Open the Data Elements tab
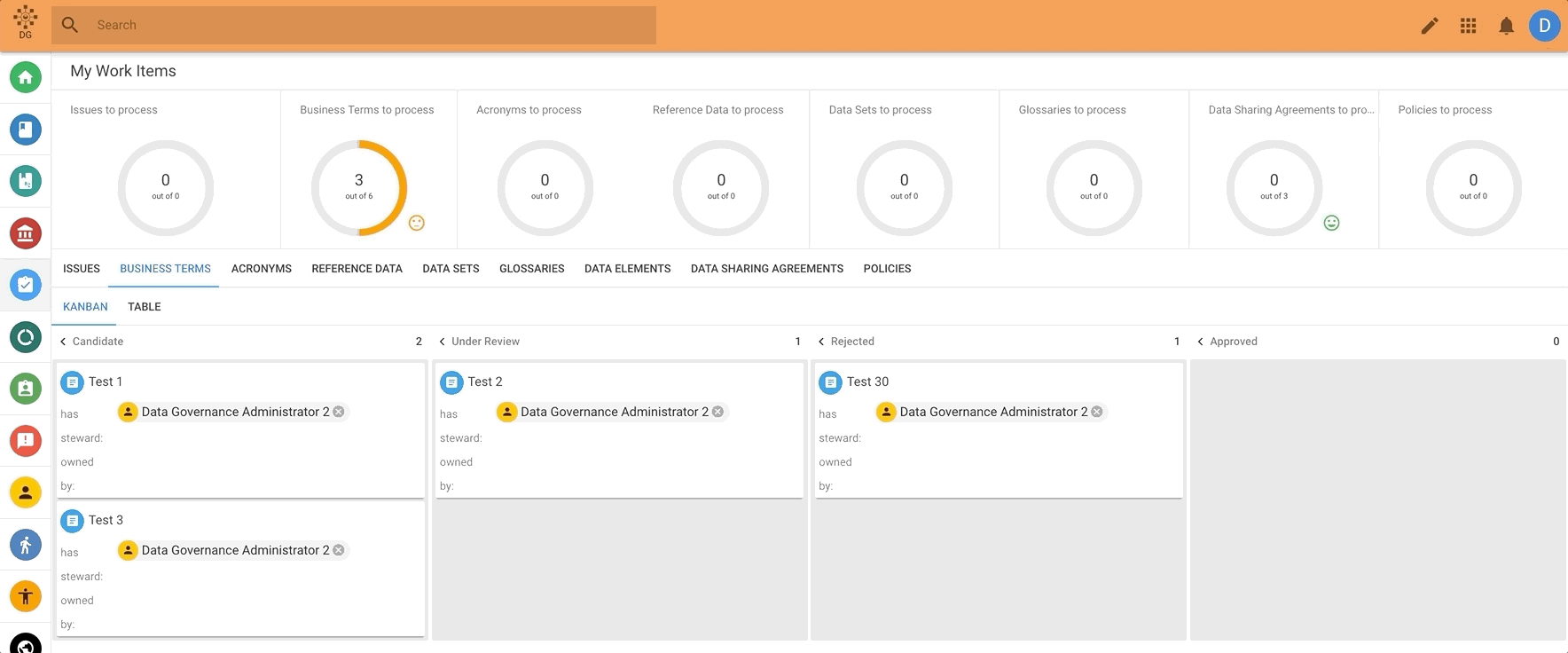 pos(628,269)
